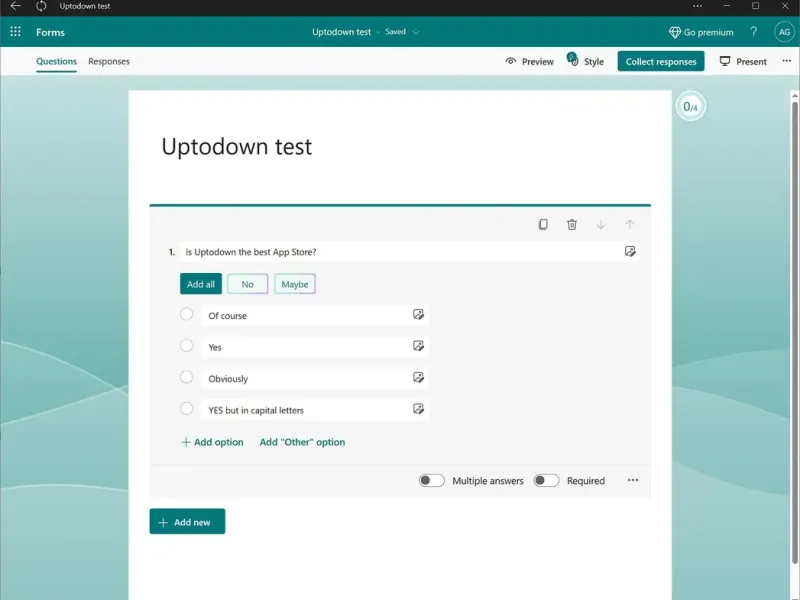The width and height of the screenshot is (800, 600).
Task: Select 'YES but in capital letters' radio
Action: (187, 409)
